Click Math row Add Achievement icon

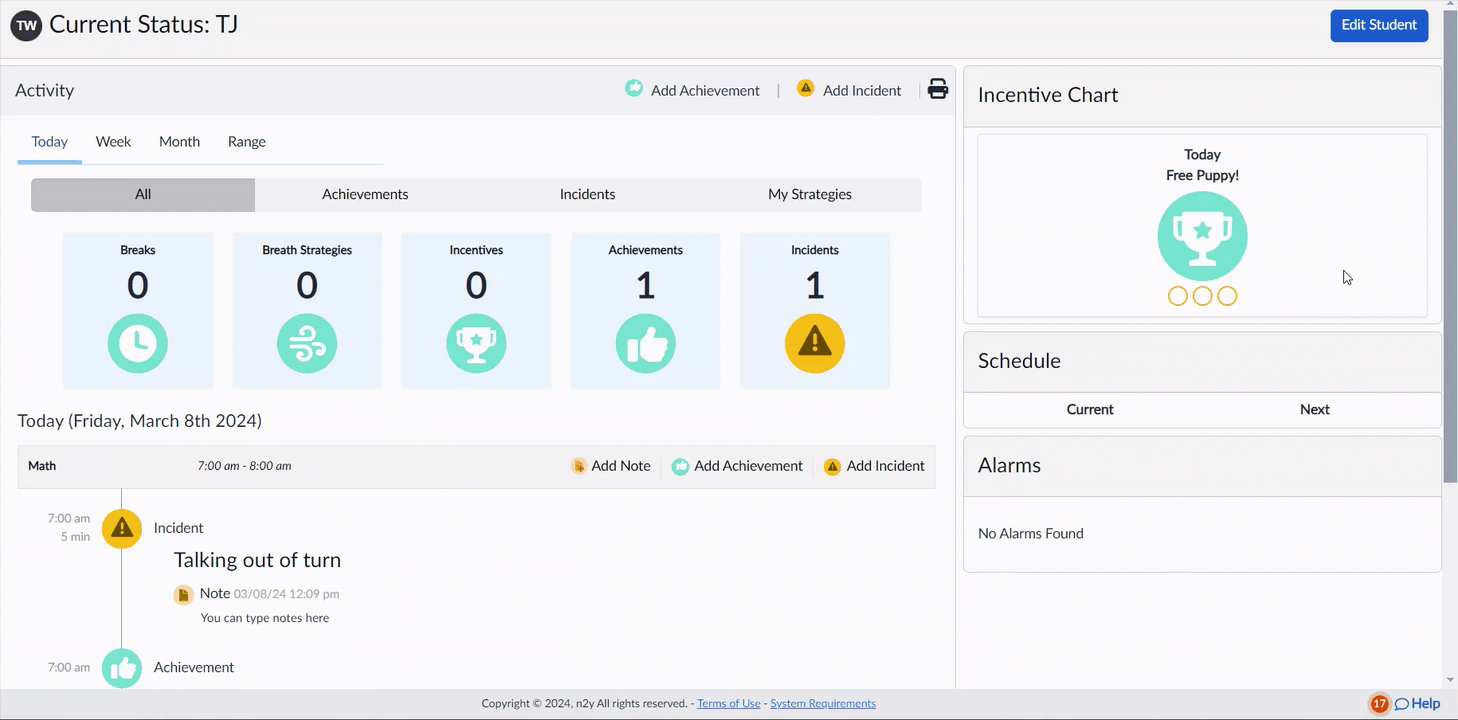[x=680, y=466]
